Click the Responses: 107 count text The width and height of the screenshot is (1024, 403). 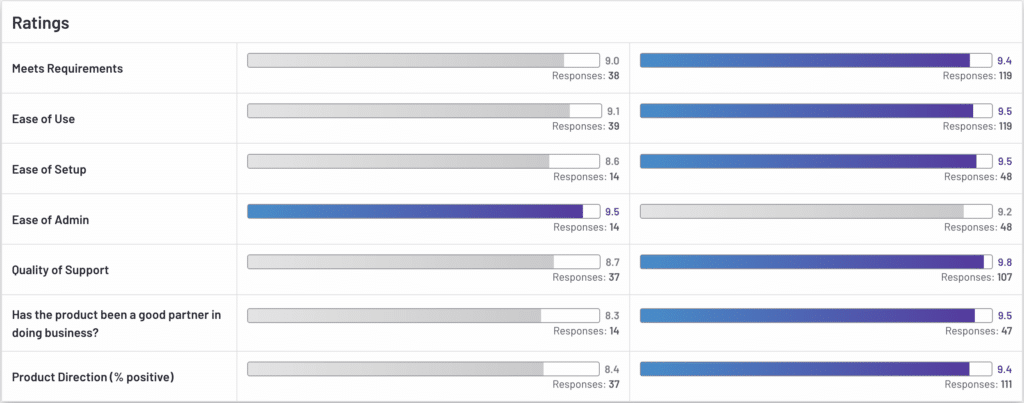(x=980, y=277)
